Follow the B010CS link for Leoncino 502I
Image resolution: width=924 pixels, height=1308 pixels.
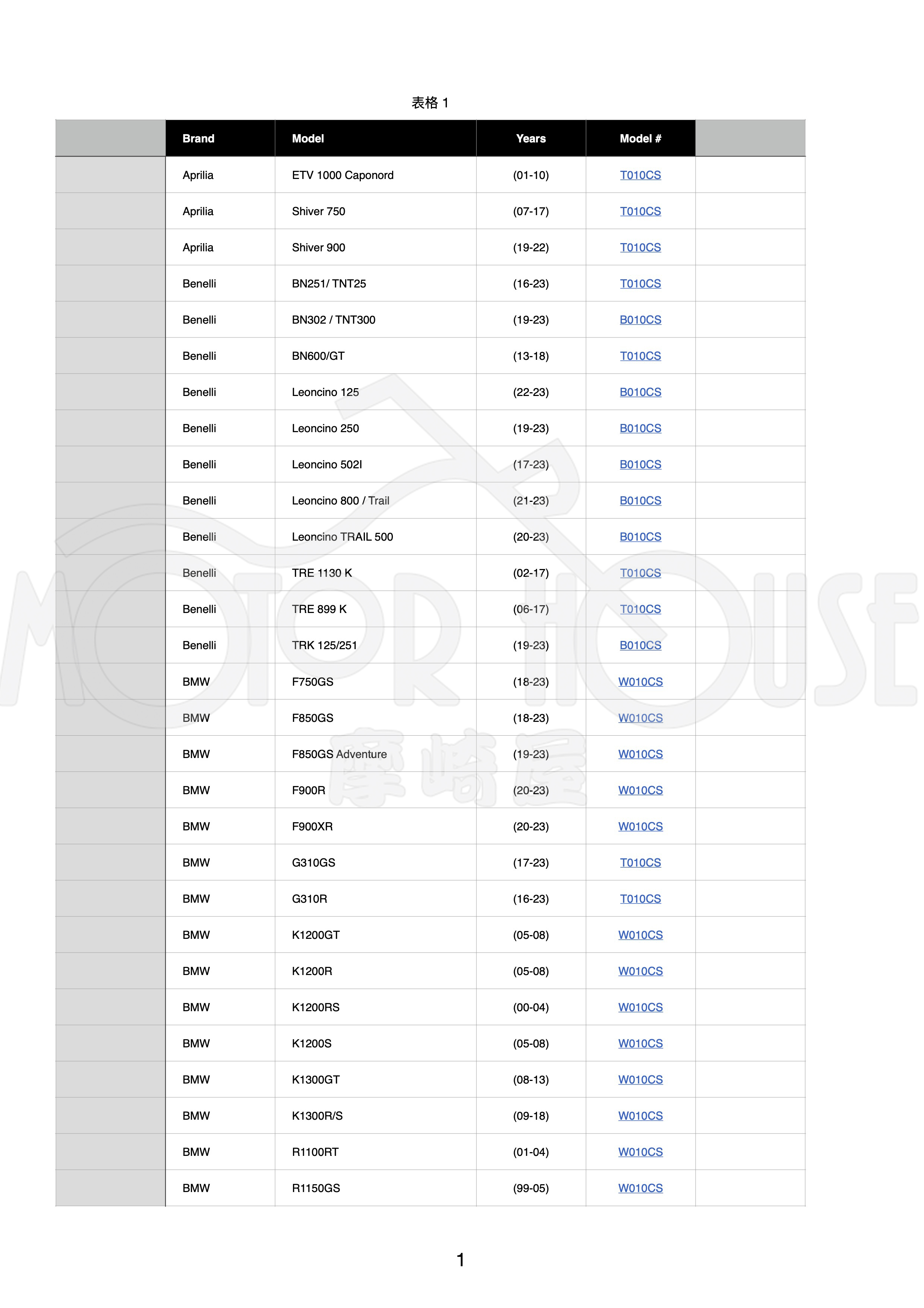pos(640,464)
